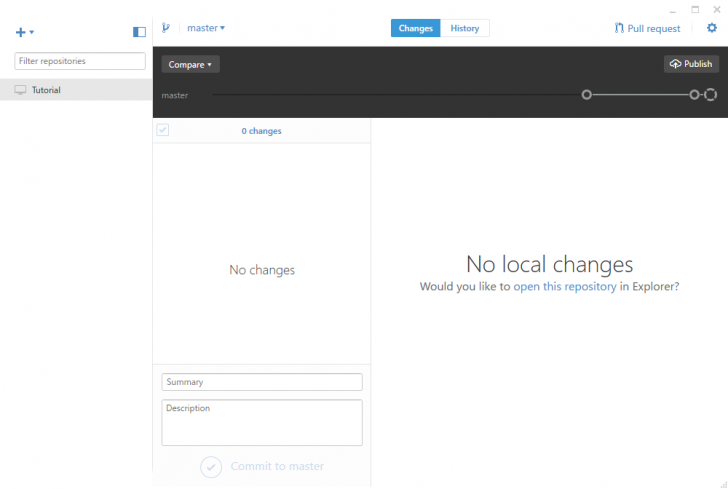
Task: Open the settings gear menu
Action: tap(712, 28)
